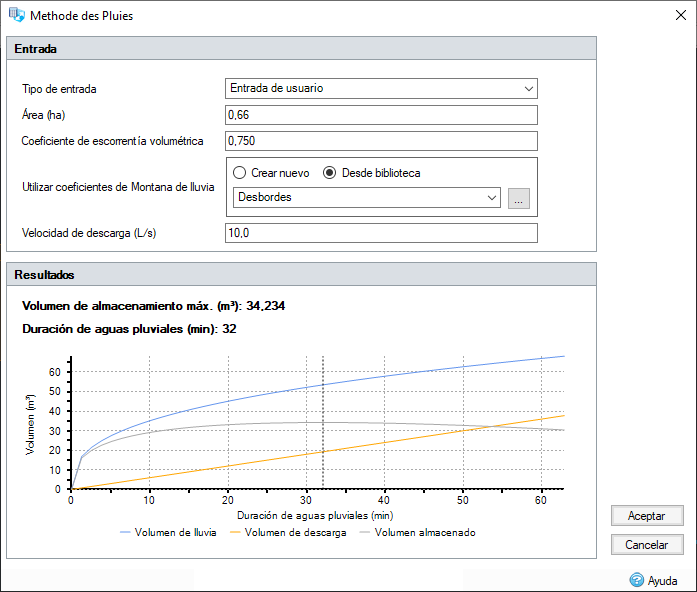Viewport: 697px width, 592px height.
Task: Click the Entrada section header
Action: (x=301, y=48)
